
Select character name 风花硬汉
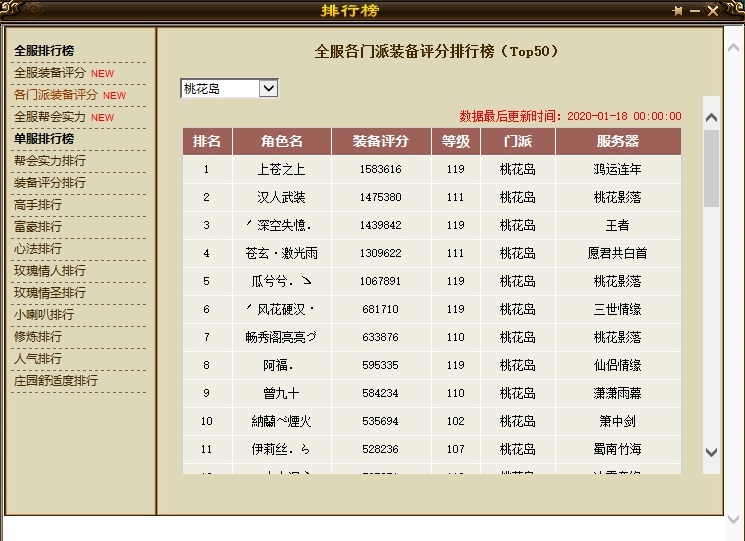point(280,309)
